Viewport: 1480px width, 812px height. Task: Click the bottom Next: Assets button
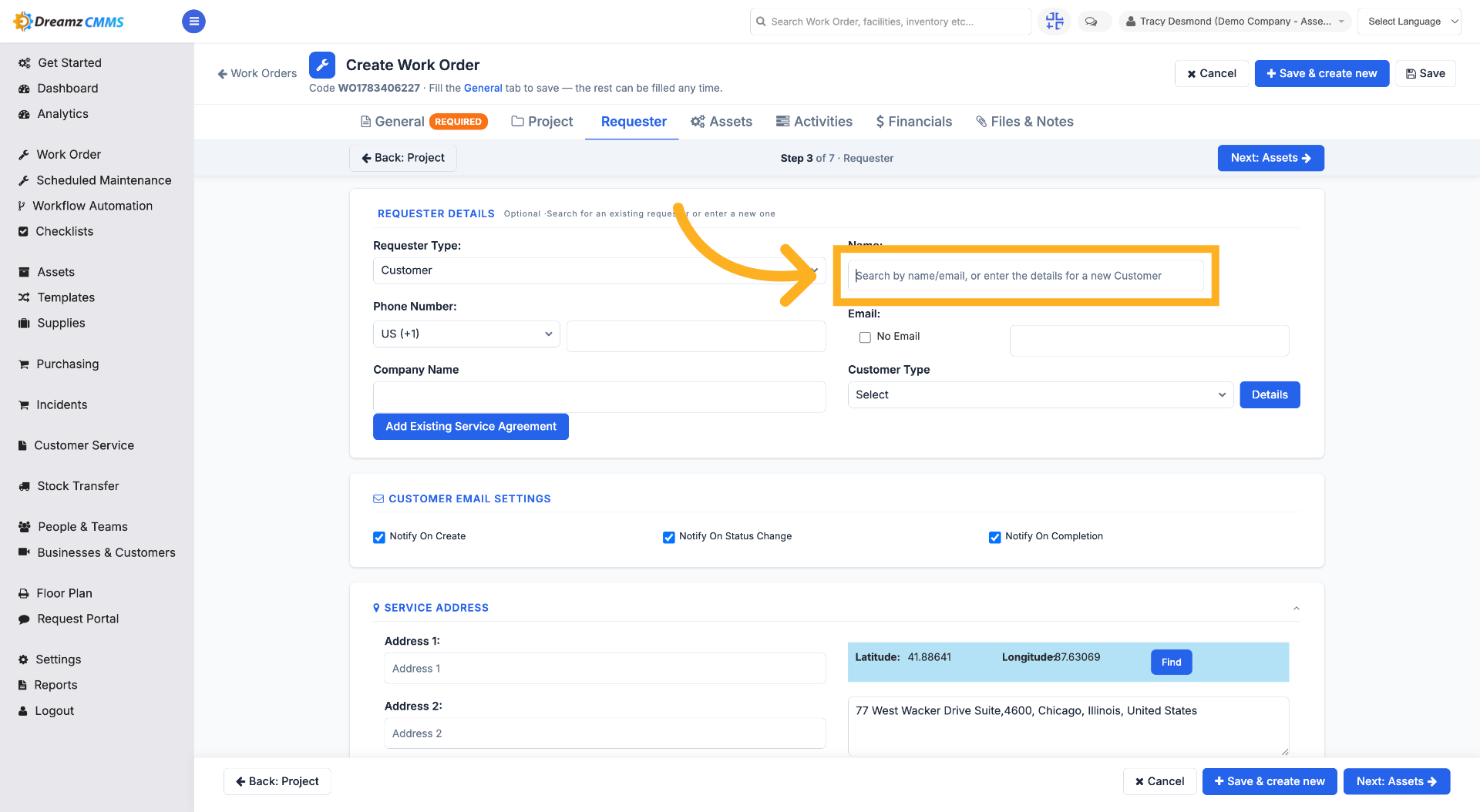tap(1397, 781)
